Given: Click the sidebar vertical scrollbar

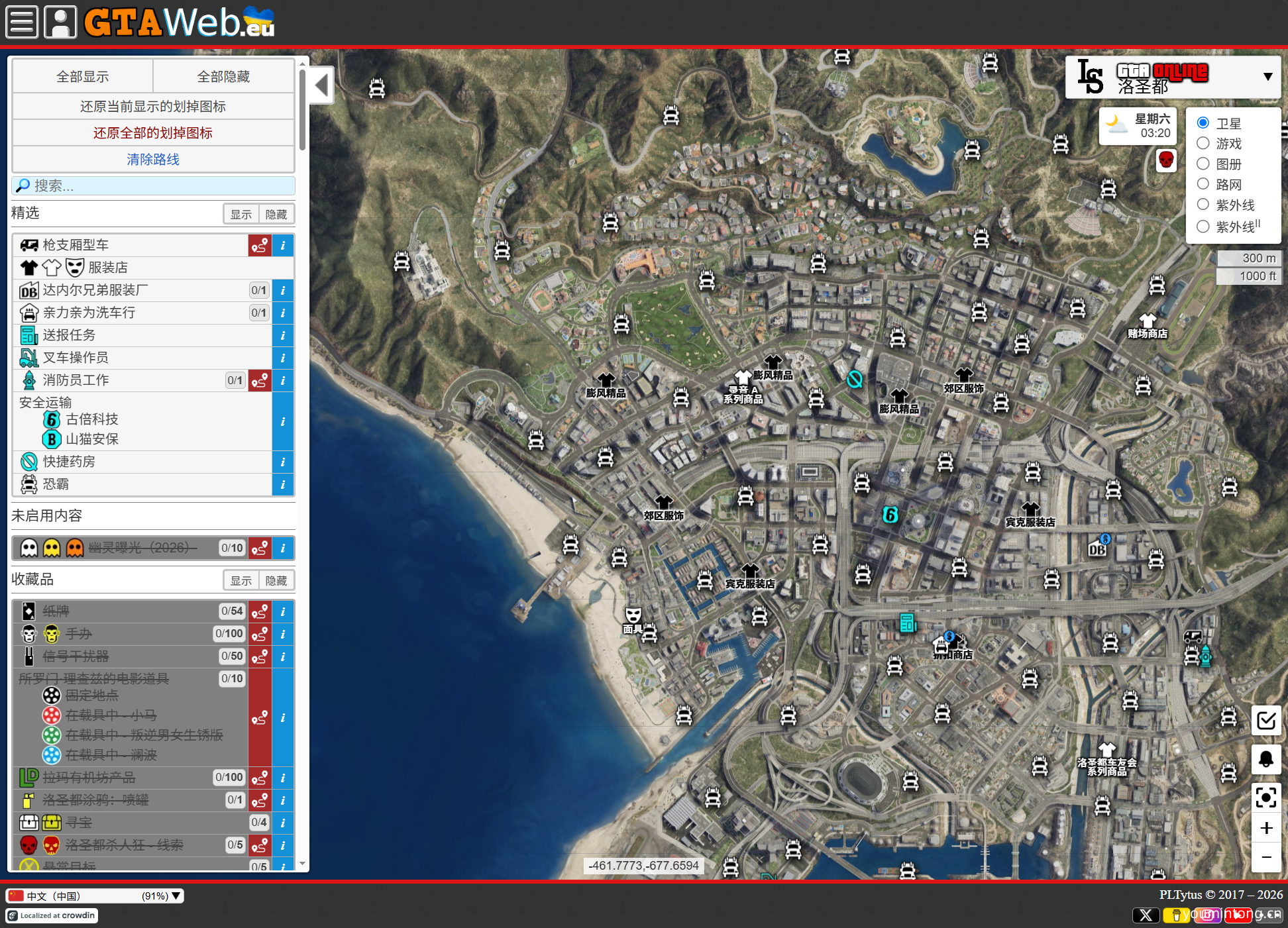Looking at the screenshot, I should [x=302, y=109].
